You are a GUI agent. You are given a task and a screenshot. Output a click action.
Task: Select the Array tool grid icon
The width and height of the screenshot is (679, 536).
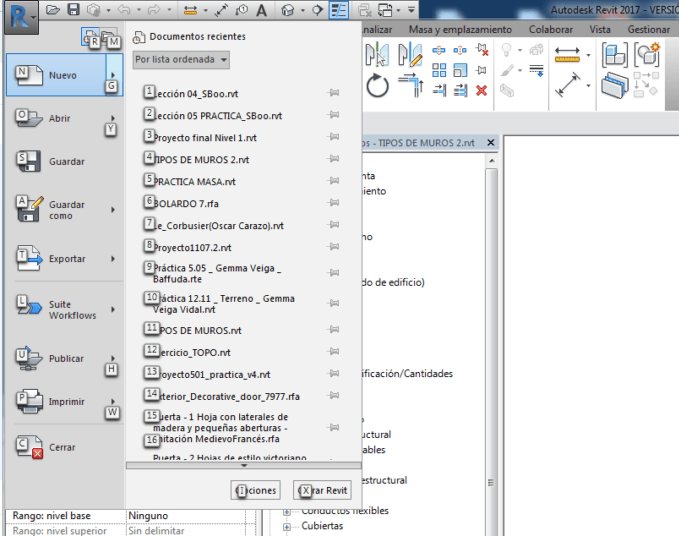click(x=439, y=70)
